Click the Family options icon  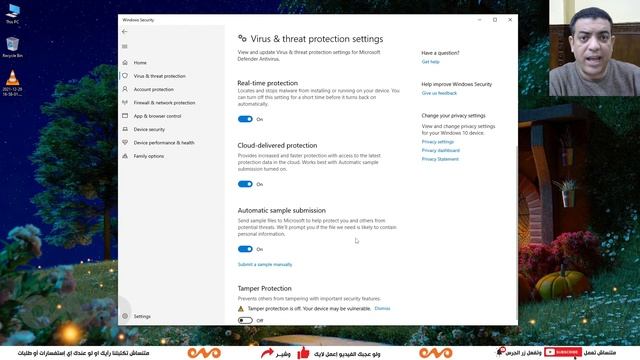coord(125,156)
